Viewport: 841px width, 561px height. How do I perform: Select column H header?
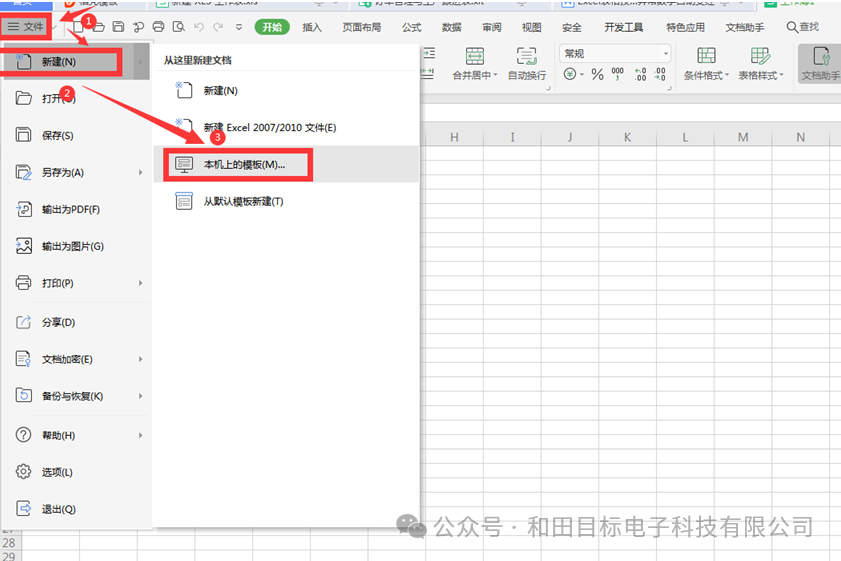click(x=454, y=138)
